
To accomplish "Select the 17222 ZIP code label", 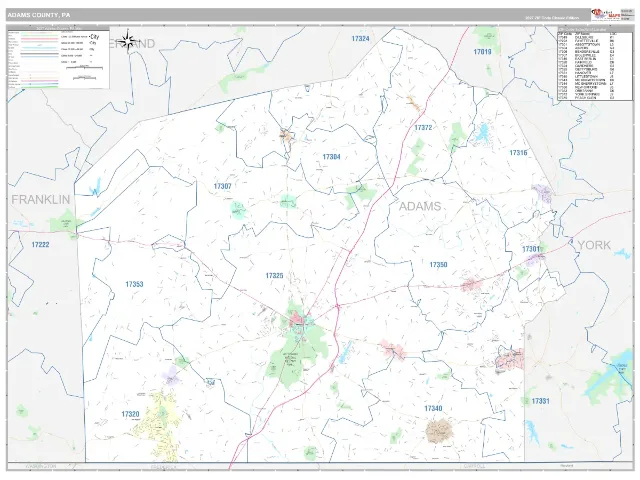I will click(40, 245).
